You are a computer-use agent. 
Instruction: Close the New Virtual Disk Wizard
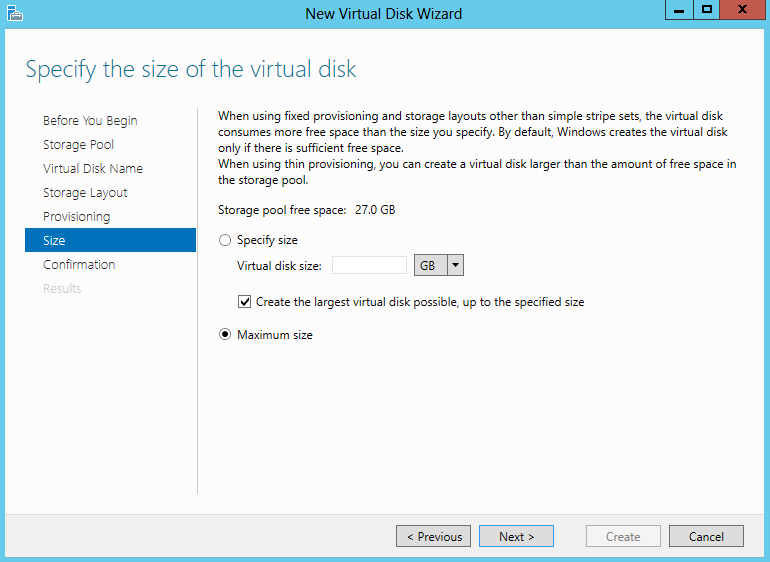click(742, 10)
